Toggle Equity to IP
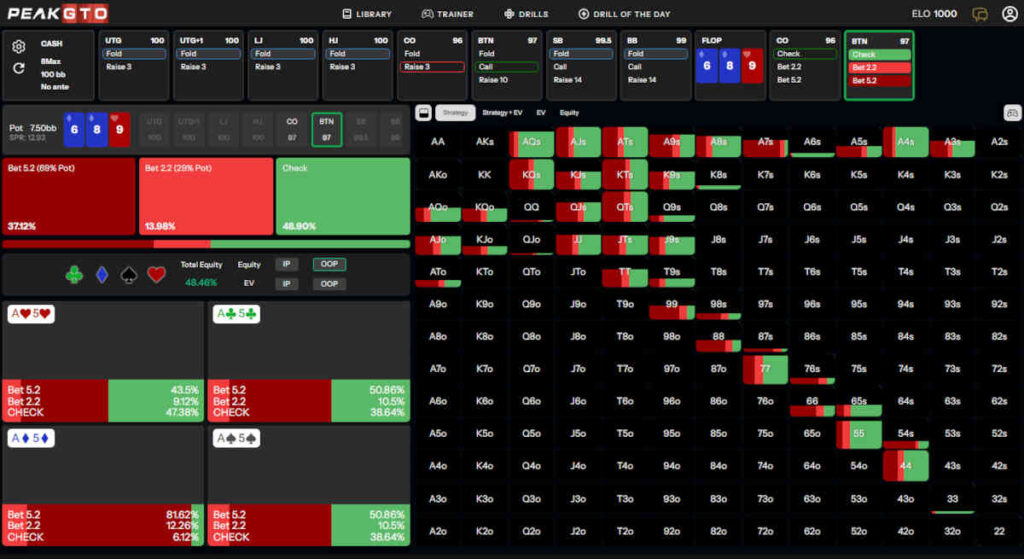Viewport: 1024px width, 559px height. coord(286,265)
